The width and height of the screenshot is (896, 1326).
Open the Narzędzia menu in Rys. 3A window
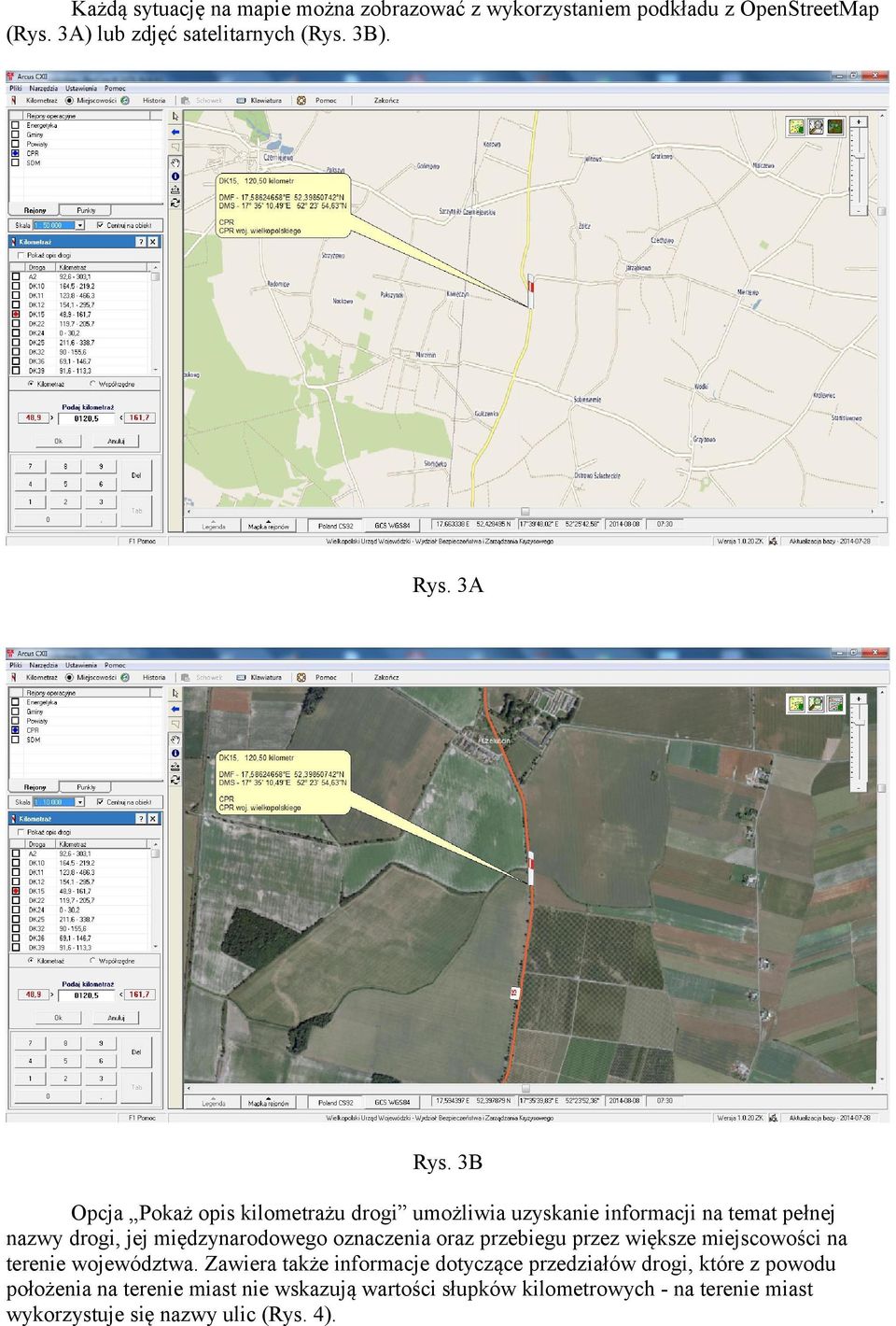click(43, 89)
